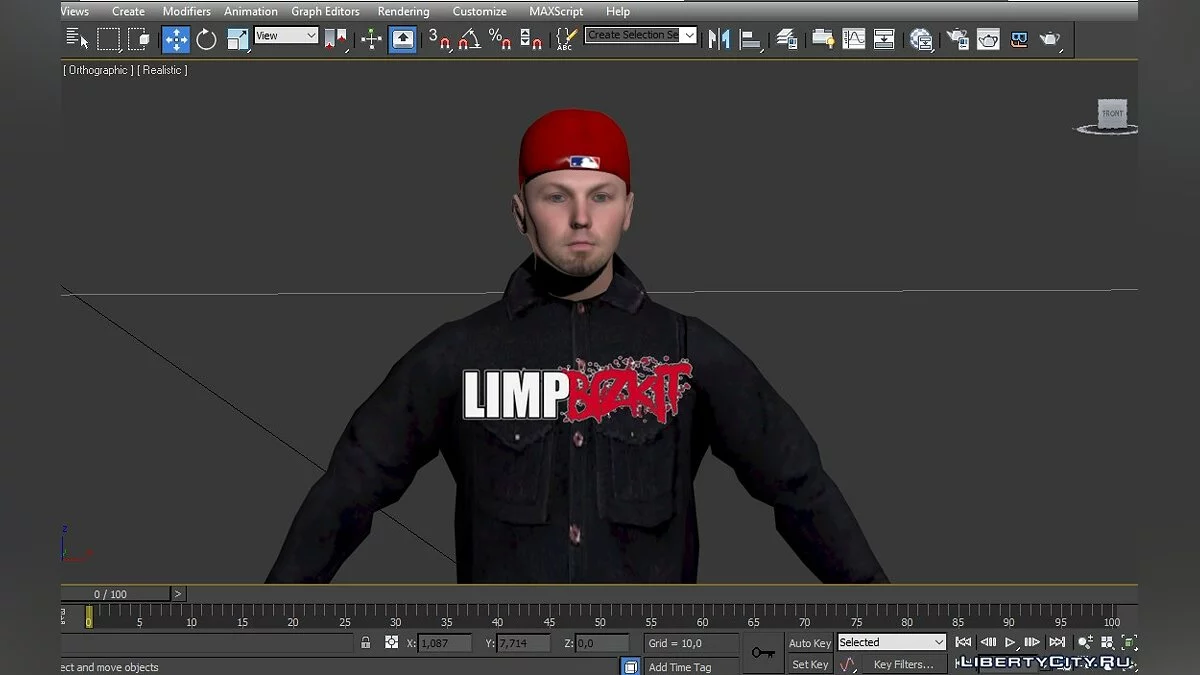Expand the Create Selection Set dropdown
The image size is (1200, 675).
690,35
